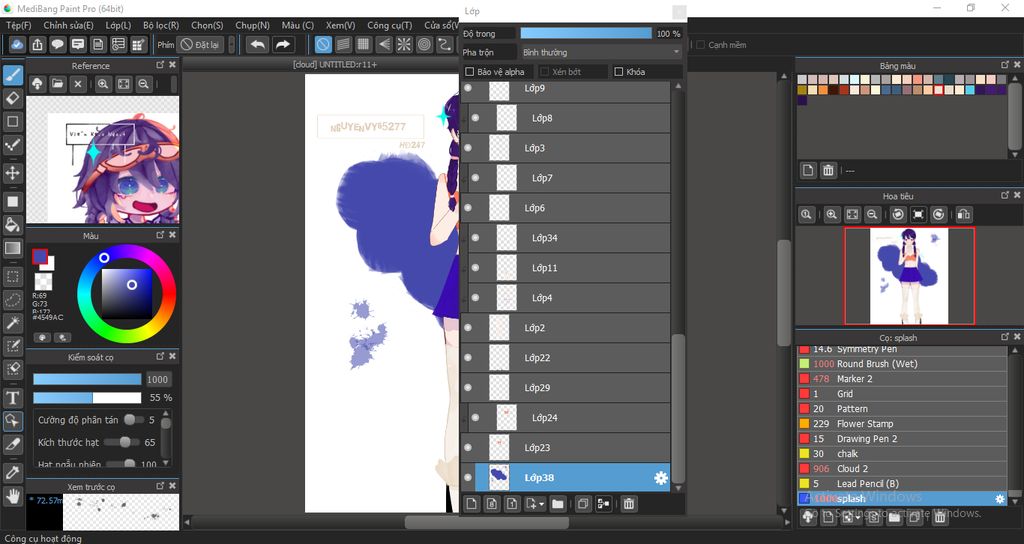The height and width of the screenshot is (544, 1024).
Task: Enable the cross-hatch grid snap guide
Action: click(x=364, y=44)
